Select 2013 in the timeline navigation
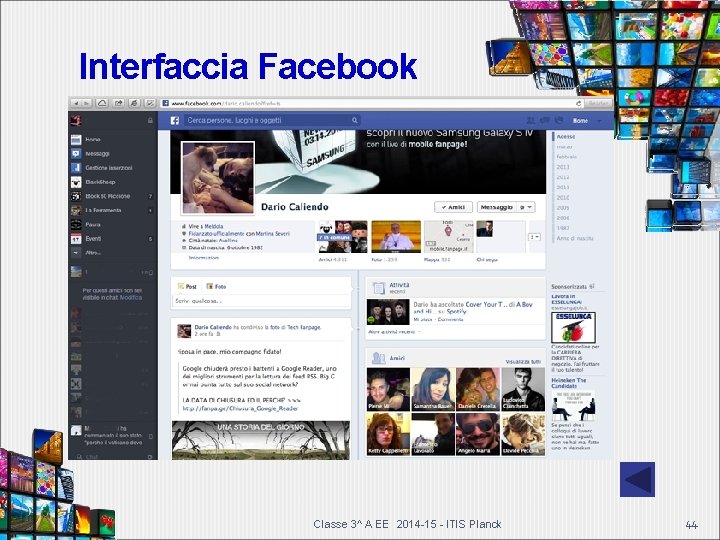This screenshot has width=720, height=540. [x=562, y=167]
